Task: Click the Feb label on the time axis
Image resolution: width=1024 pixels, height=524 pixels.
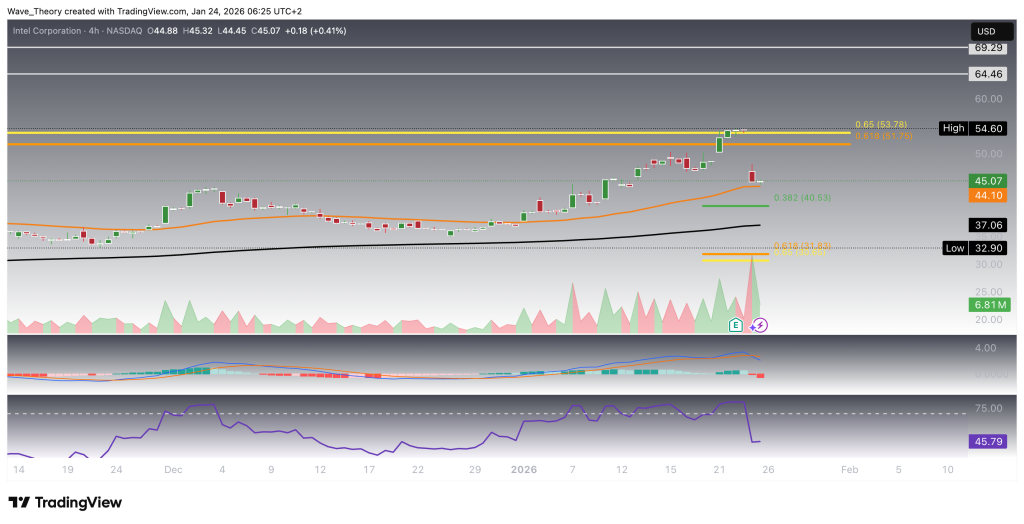Action: click(849, 469)
